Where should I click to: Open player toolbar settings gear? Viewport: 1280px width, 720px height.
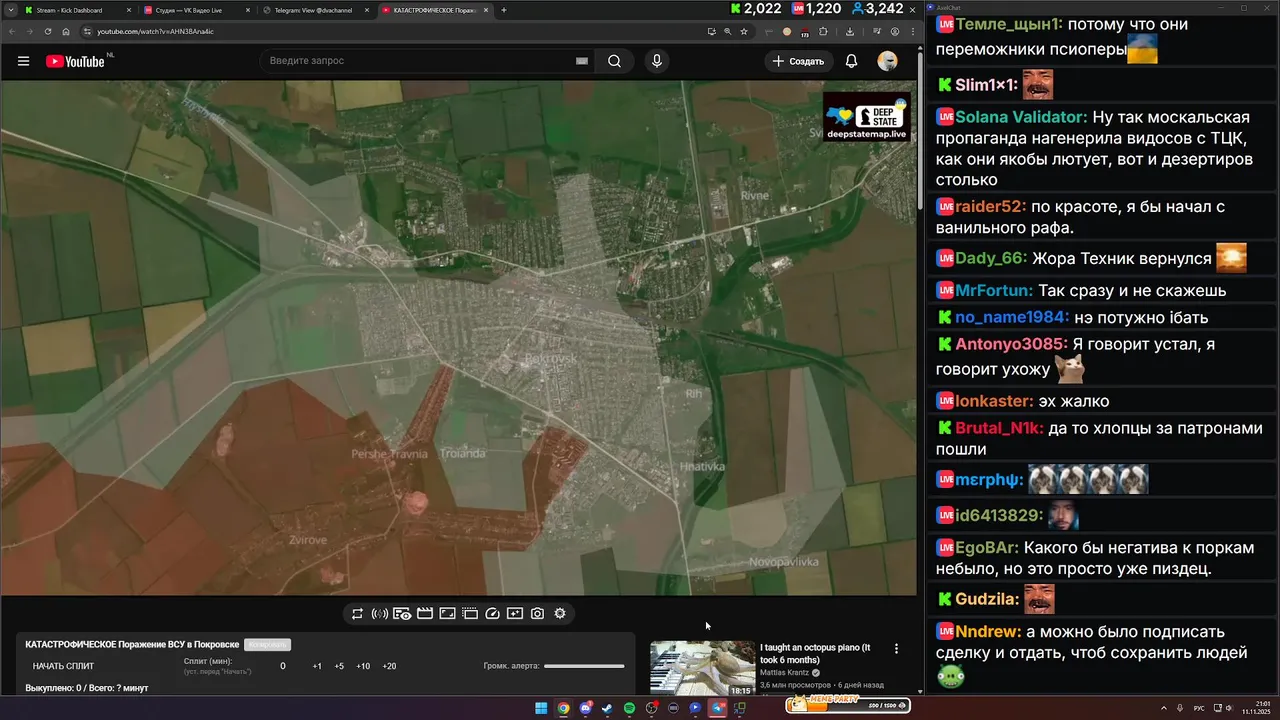pyautogui.click(x=560, y=613)
